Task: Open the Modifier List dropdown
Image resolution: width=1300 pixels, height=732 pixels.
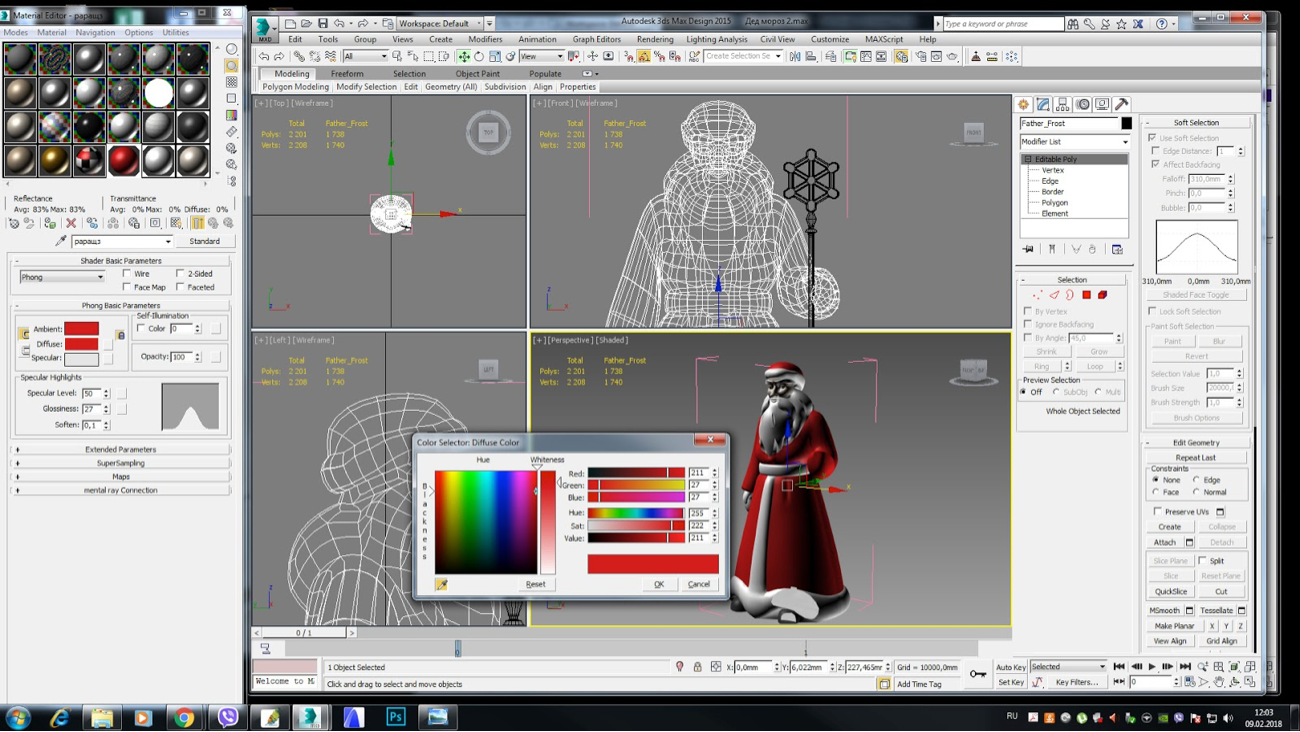Action: tap(1074, 142)
